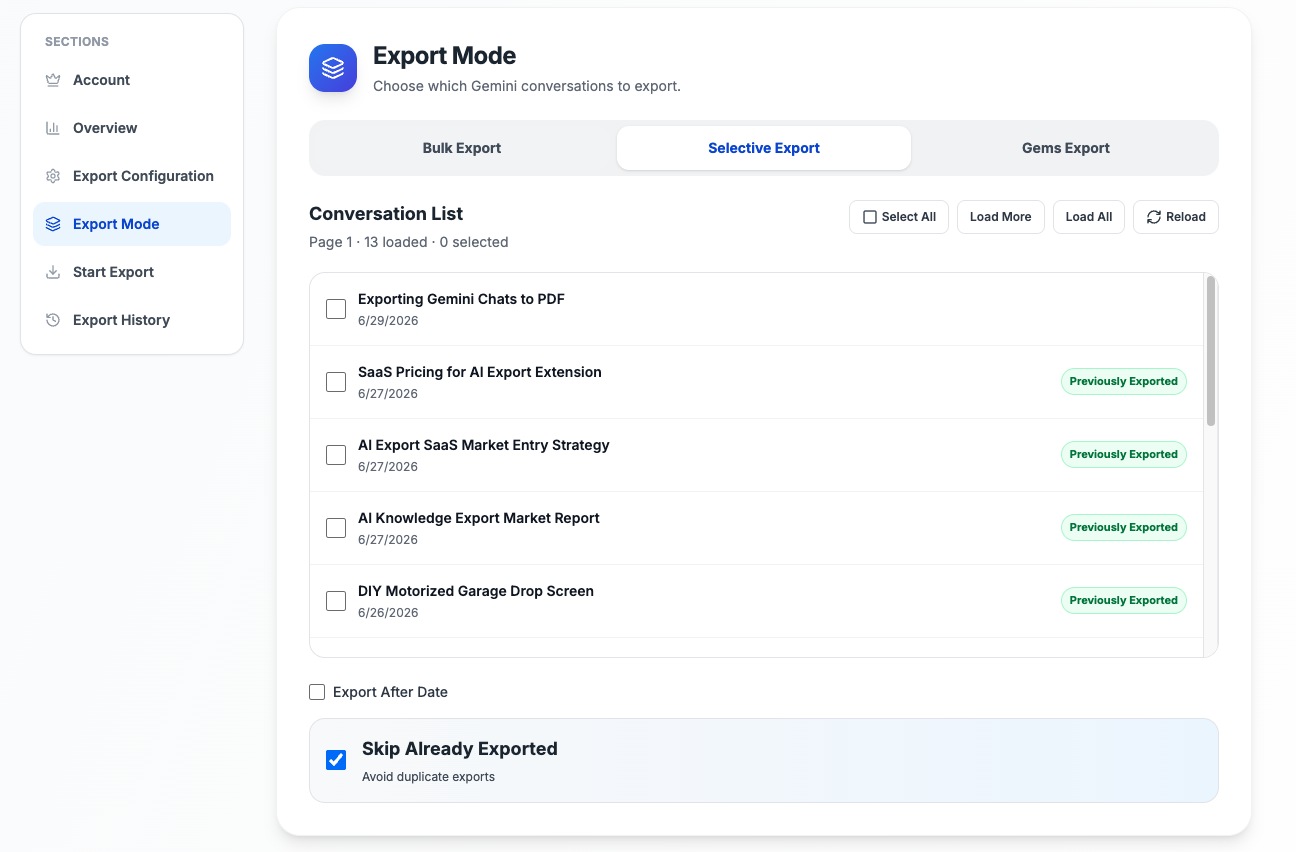This screenshot has height=852, width=1296.
Task: Click the blue stacked-layers Export Mode header icon
Action: [x=333, y=68]
